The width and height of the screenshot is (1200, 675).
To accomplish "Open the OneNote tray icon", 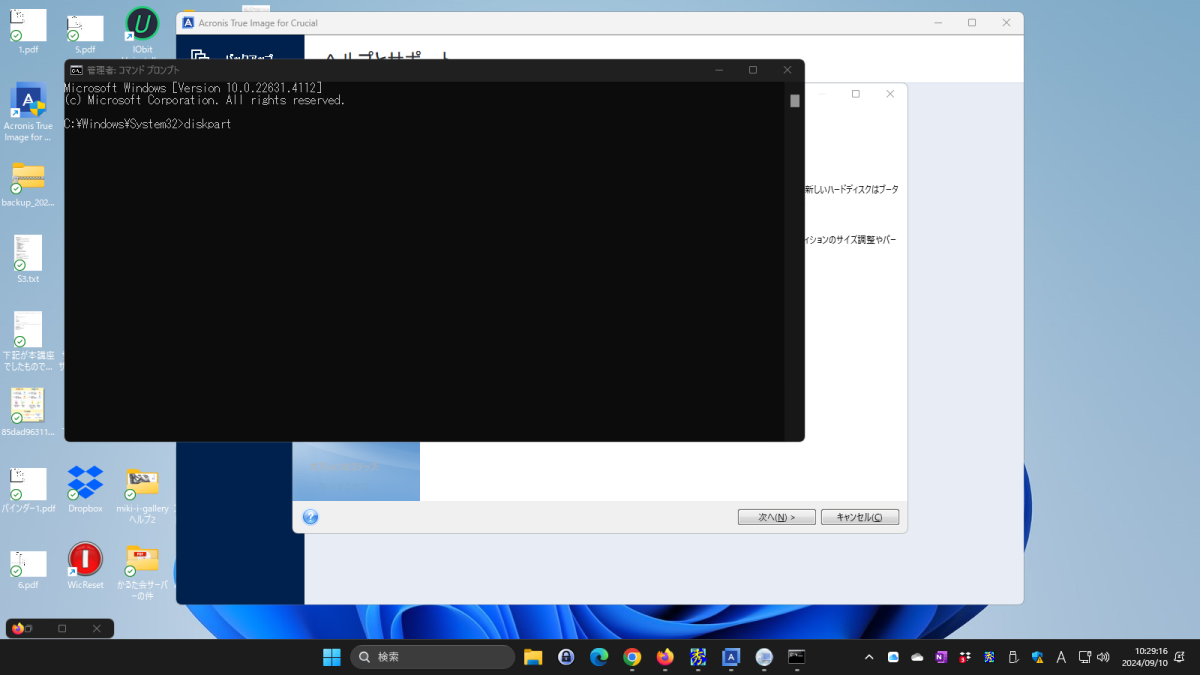I will [941, 657].
